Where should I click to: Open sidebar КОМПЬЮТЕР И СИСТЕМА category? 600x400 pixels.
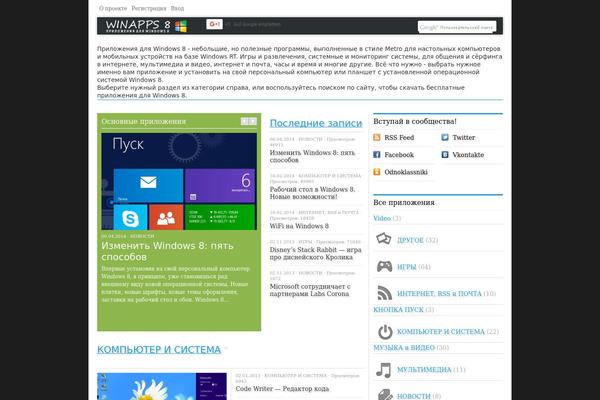[x=441, y=331]
